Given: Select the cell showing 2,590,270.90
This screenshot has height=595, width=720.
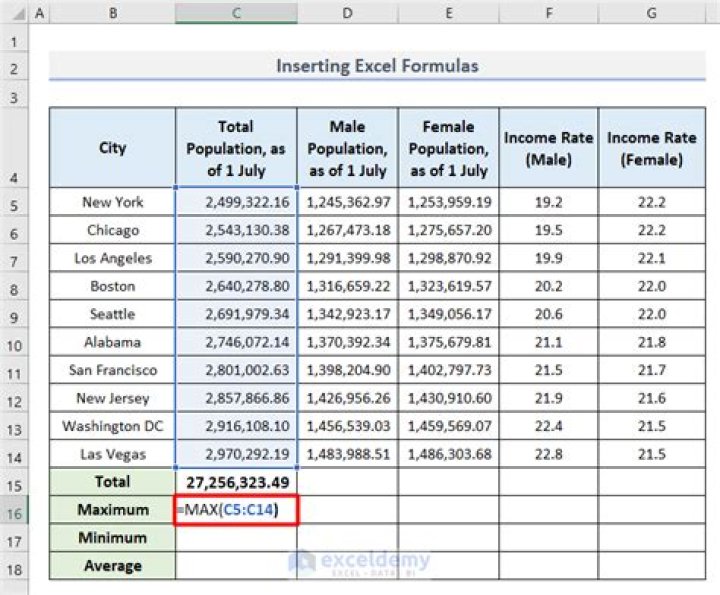Looking at the screenshot, I should click(x=236, y=258).
